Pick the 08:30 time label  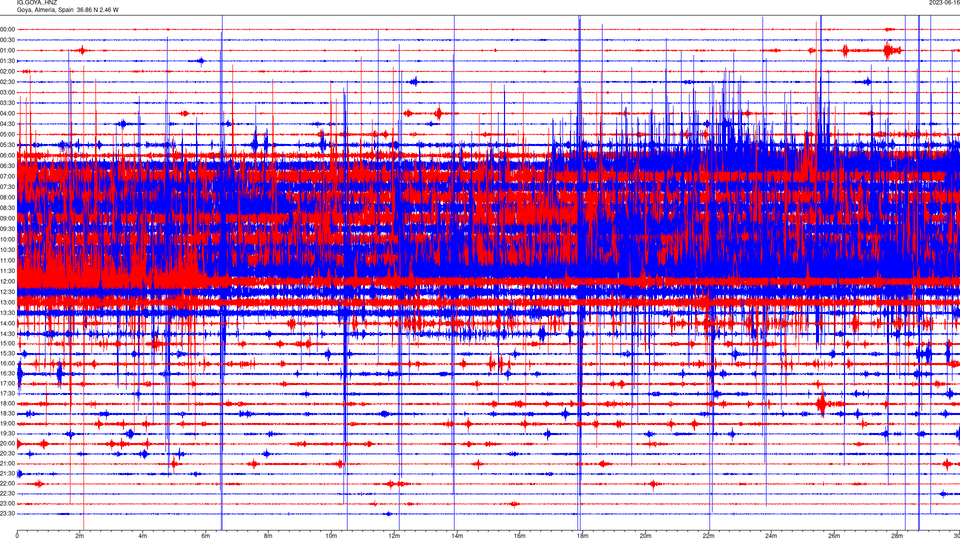[7, 208]
